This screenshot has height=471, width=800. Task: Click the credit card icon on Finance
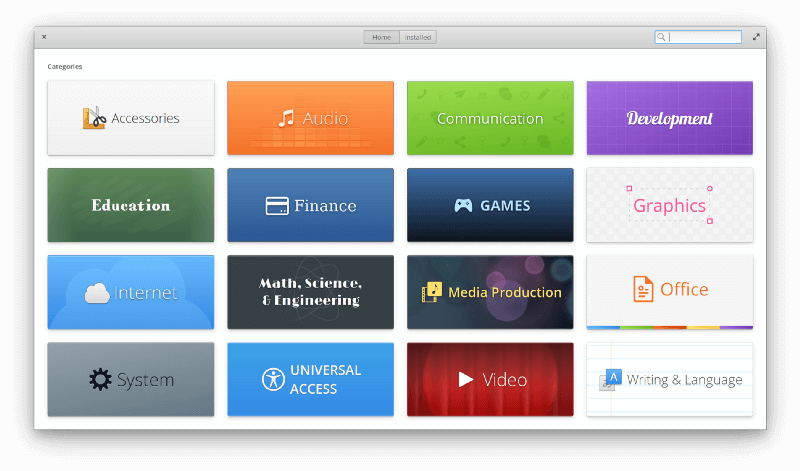(277, 206)
